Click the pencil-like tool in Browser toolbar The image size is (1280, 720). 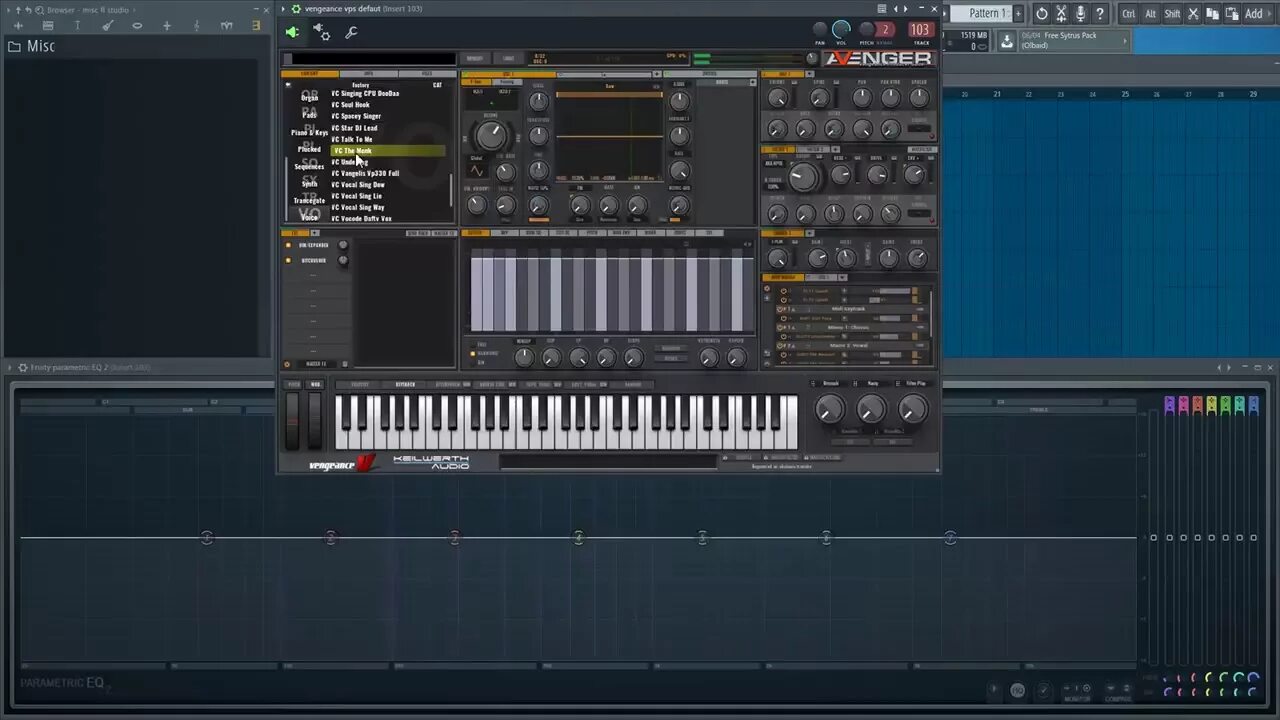(x=107, y=25)
